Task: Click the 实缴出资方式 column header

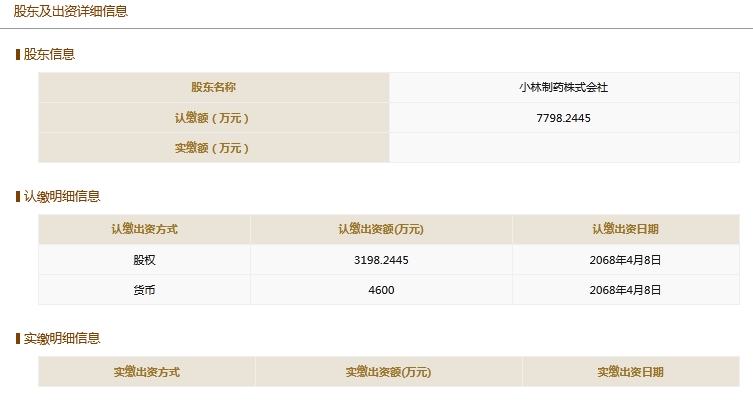Action: coord(147,372)
